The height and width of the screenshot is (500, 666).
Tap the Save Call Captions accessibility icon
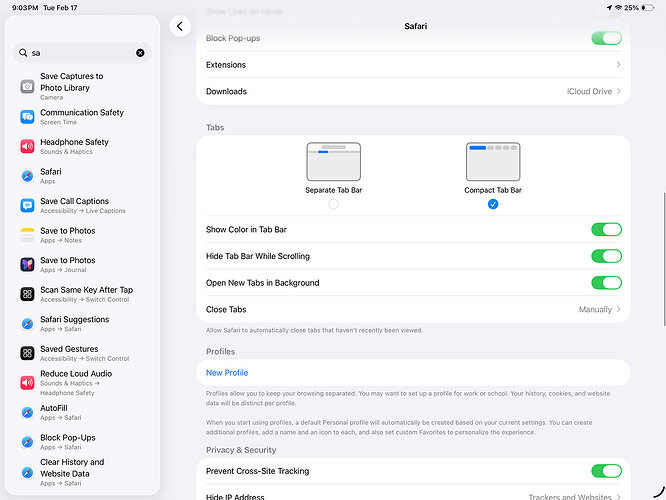point(27,206)
